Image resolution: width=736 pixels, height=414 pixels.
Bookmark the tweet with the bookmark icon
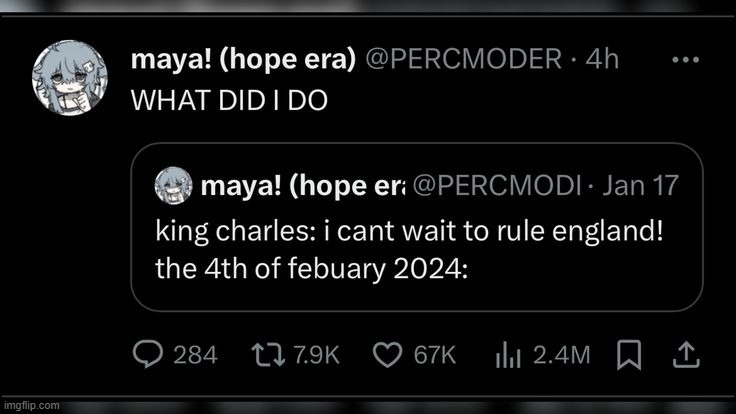tap(629, 354)
